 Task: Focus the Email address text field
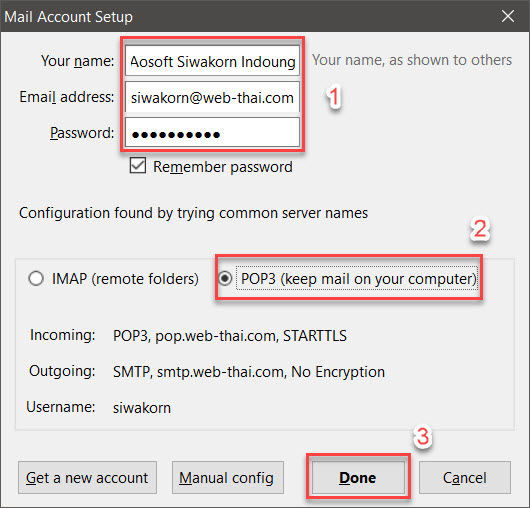[x=212, y=97]
